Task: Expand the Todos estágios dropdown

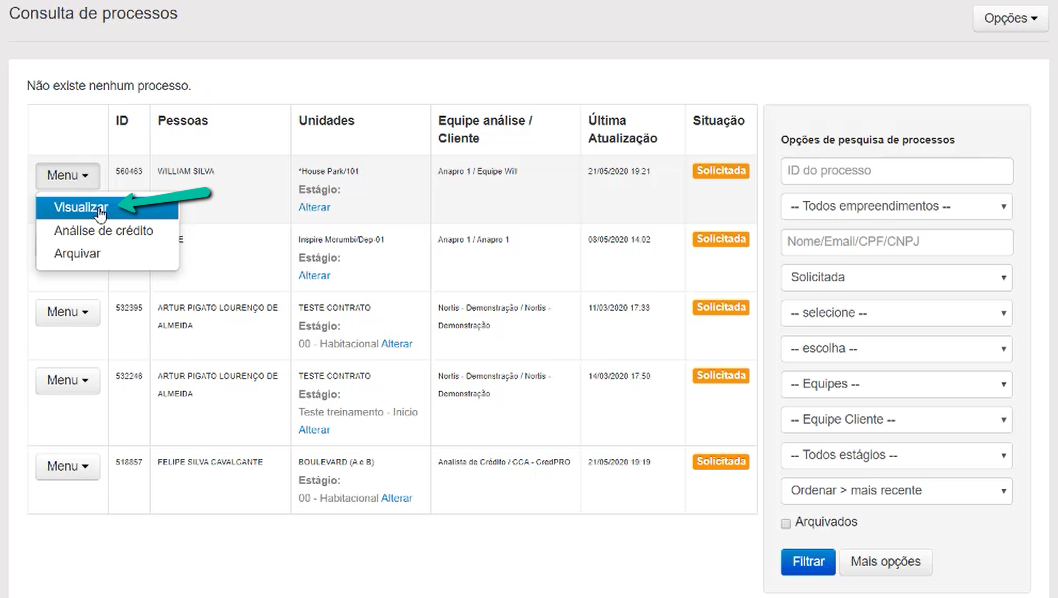Action: tap(896, 455)
